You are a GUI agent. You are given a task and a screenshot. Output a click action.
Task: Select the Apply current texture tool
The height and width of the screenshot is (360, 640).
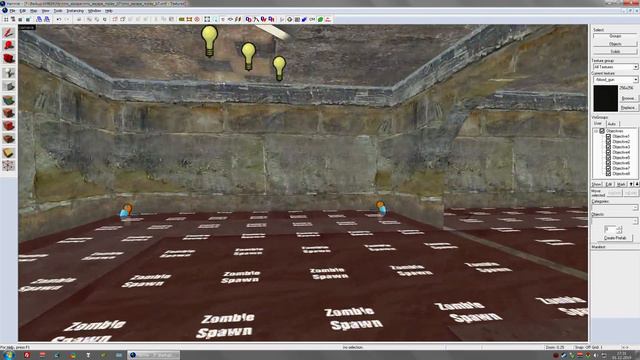click(x=9, y=113)
